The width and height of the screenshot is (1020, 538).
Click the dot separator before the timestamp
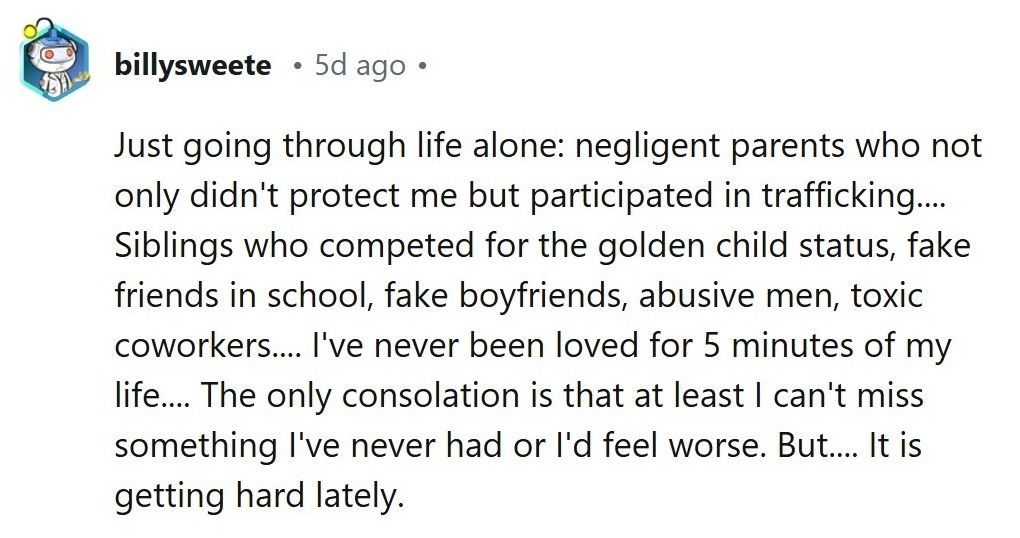tap(297, 67)
